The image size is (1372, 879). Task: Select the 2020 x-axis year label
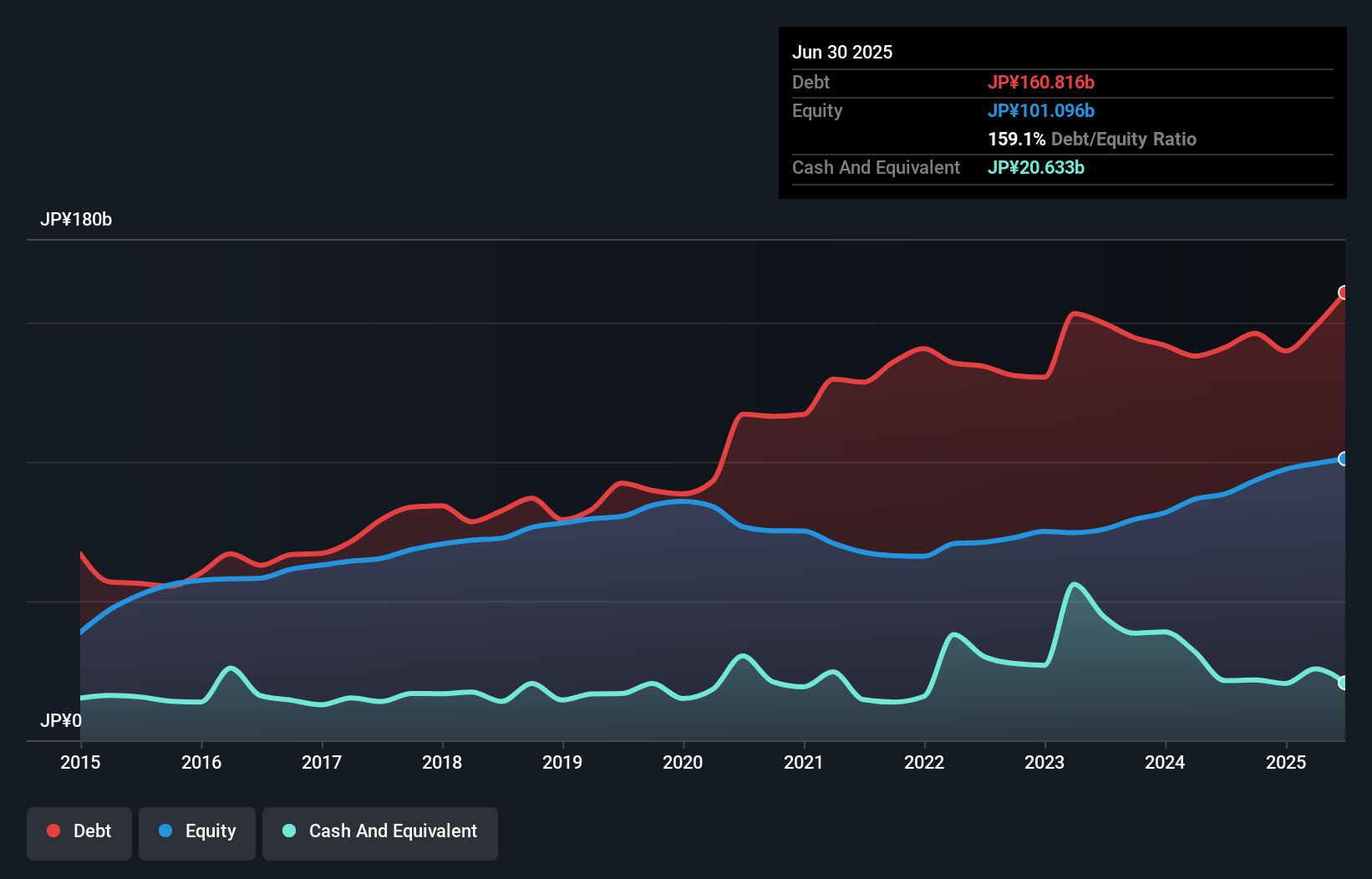[x=683, y=762]
